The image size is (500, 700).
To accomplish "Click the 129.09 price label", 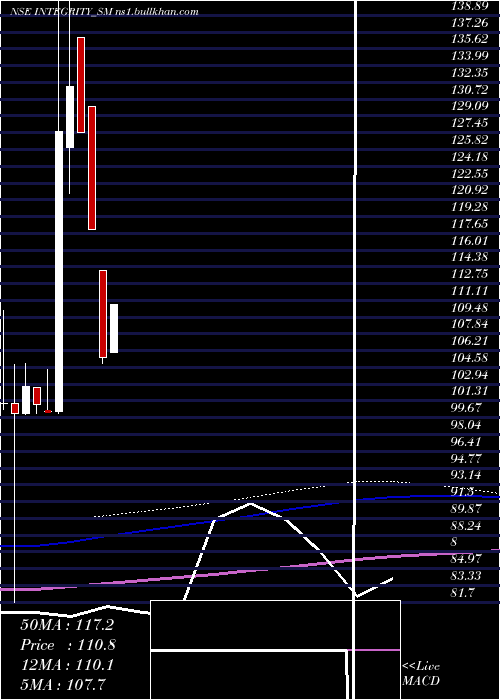I will coord(470,106).
